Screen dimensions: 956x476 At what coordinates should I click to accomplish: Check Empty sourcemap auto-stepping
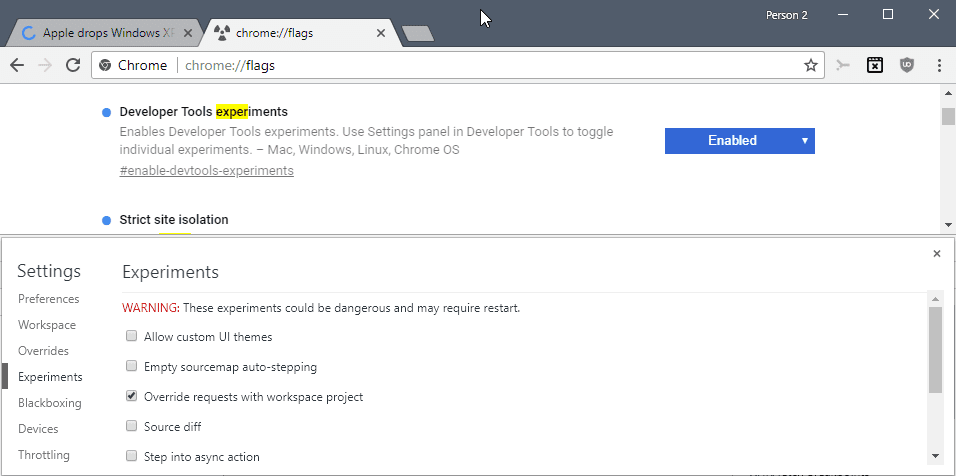(x=131, y=366)
